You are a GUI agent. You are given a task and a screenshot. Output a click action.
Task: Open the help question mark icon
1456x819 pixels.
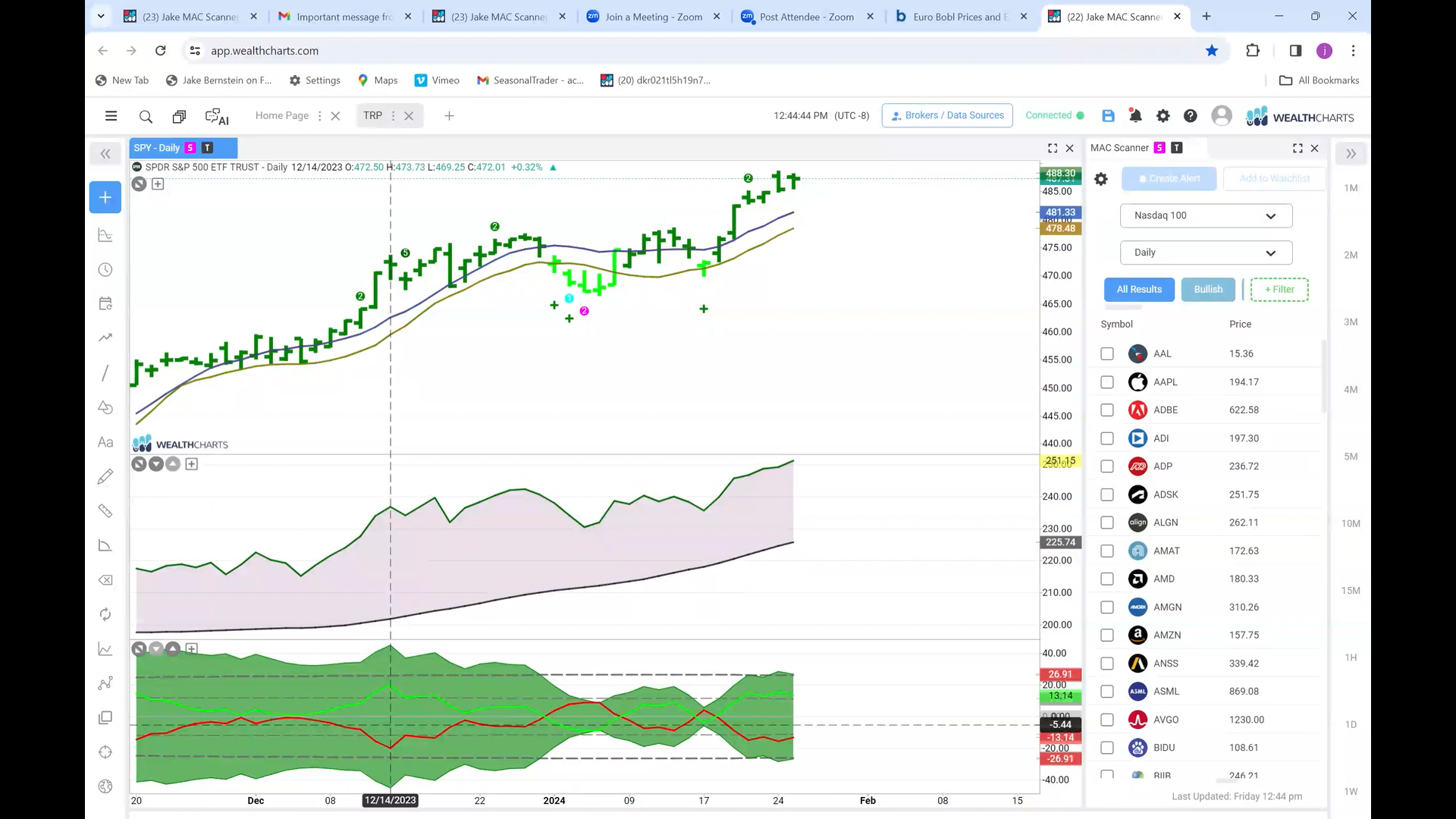[x=1190, y=115]
